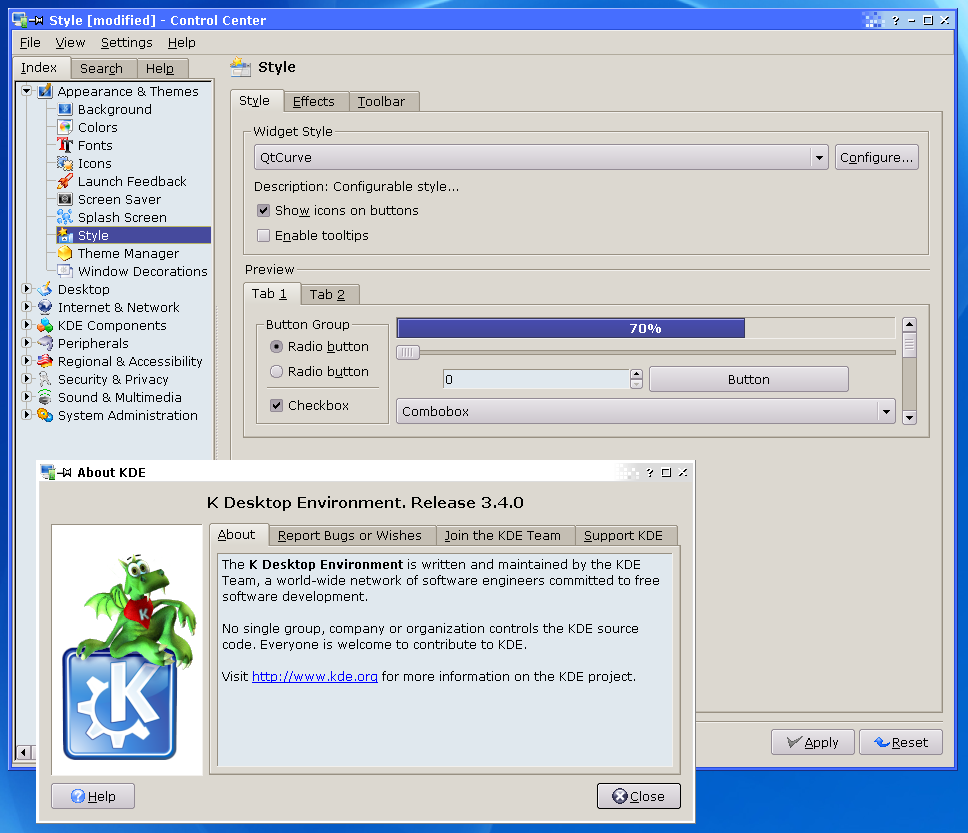Uncheck Show icons on buttons

[264, 211]
